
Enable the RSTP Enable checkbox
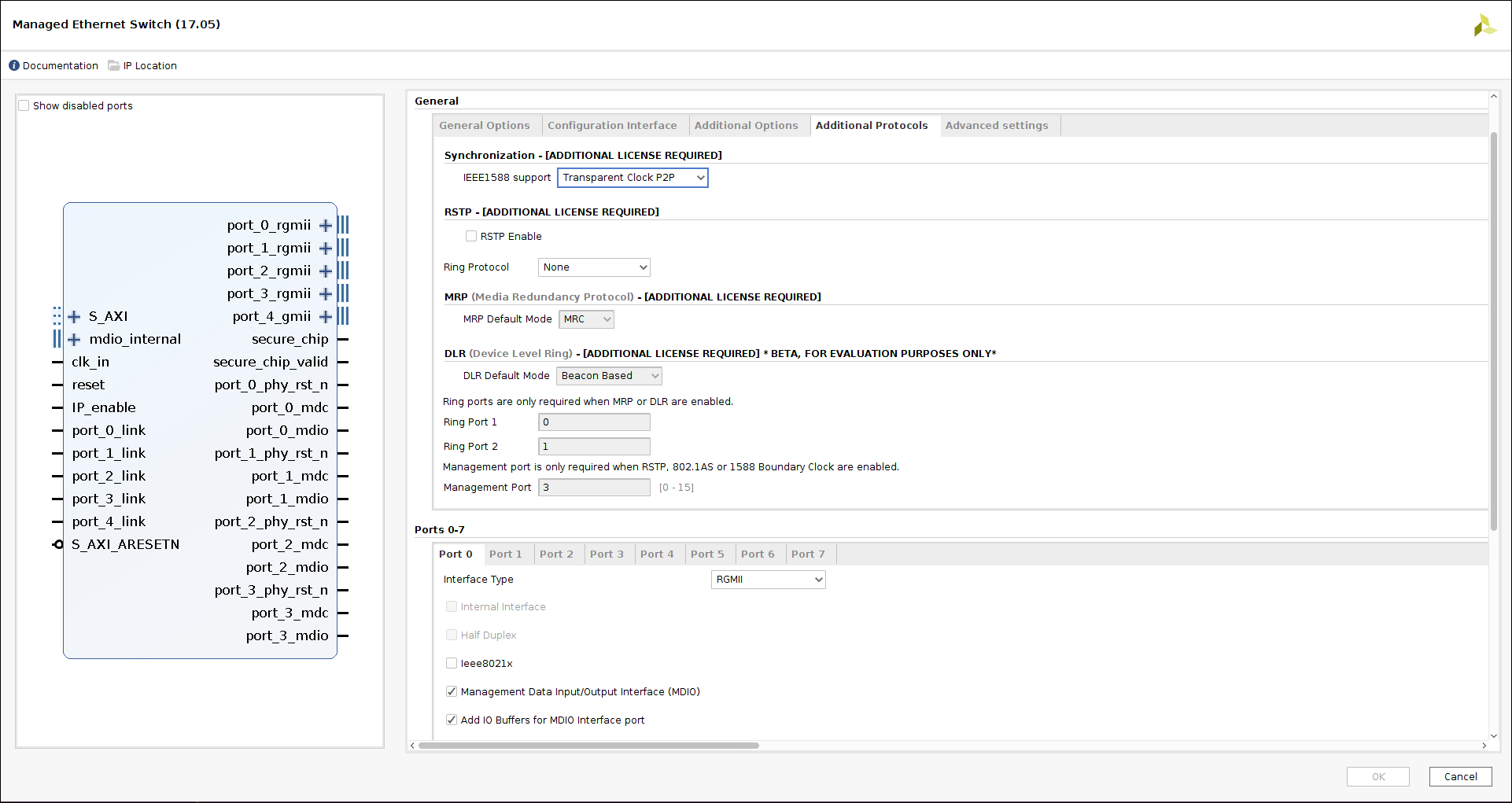pos(471,236)
